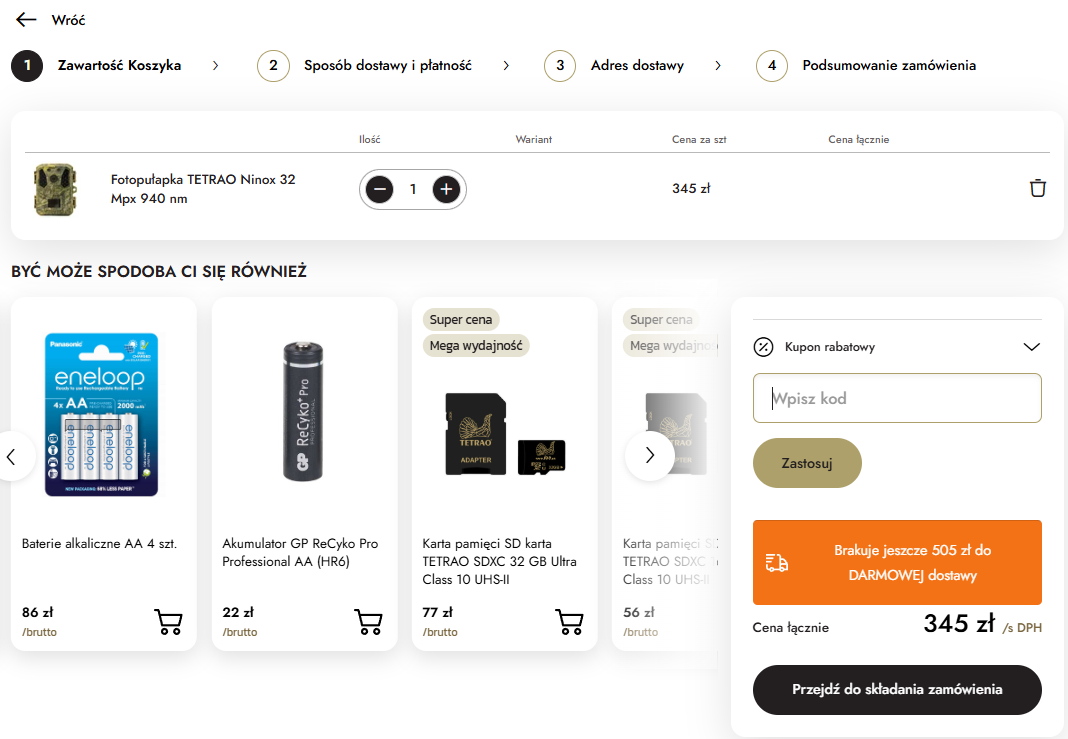Increase quantity with the plus button
Screen dimensions: 1068x739
click(x=446, y=189)
